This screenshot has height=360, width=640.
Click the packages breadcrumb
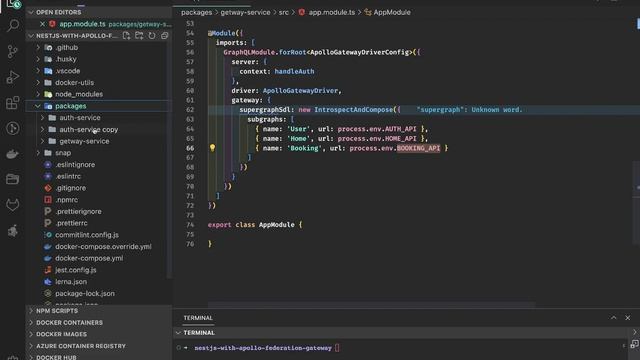(x=196, y=12)
